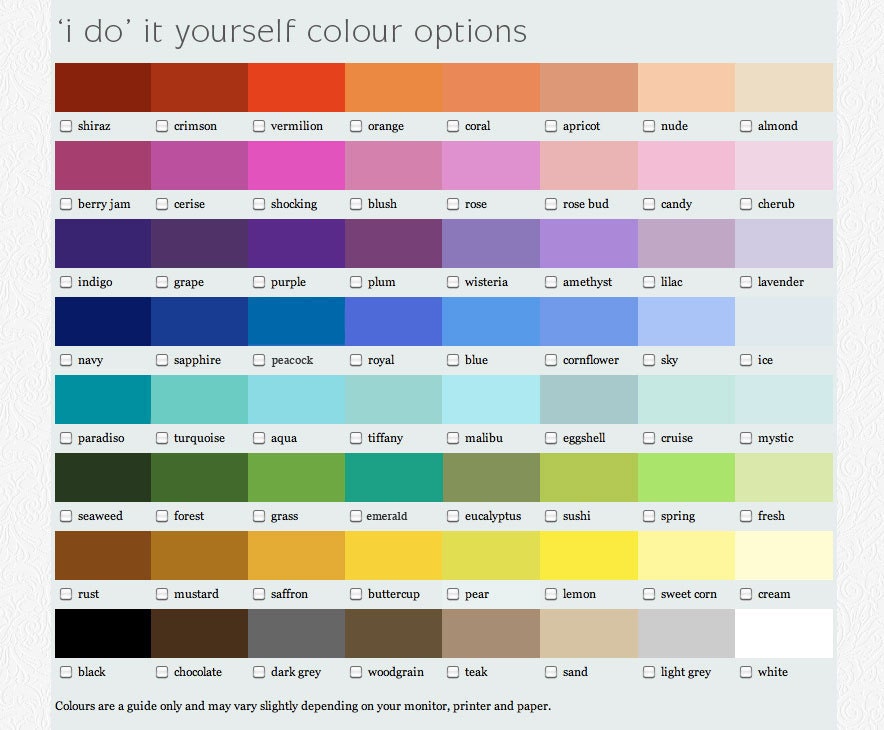This screenshot has width=884, height=730.
Task: Tick the cornflower checkbox
Action: click(x=551, y=360)
